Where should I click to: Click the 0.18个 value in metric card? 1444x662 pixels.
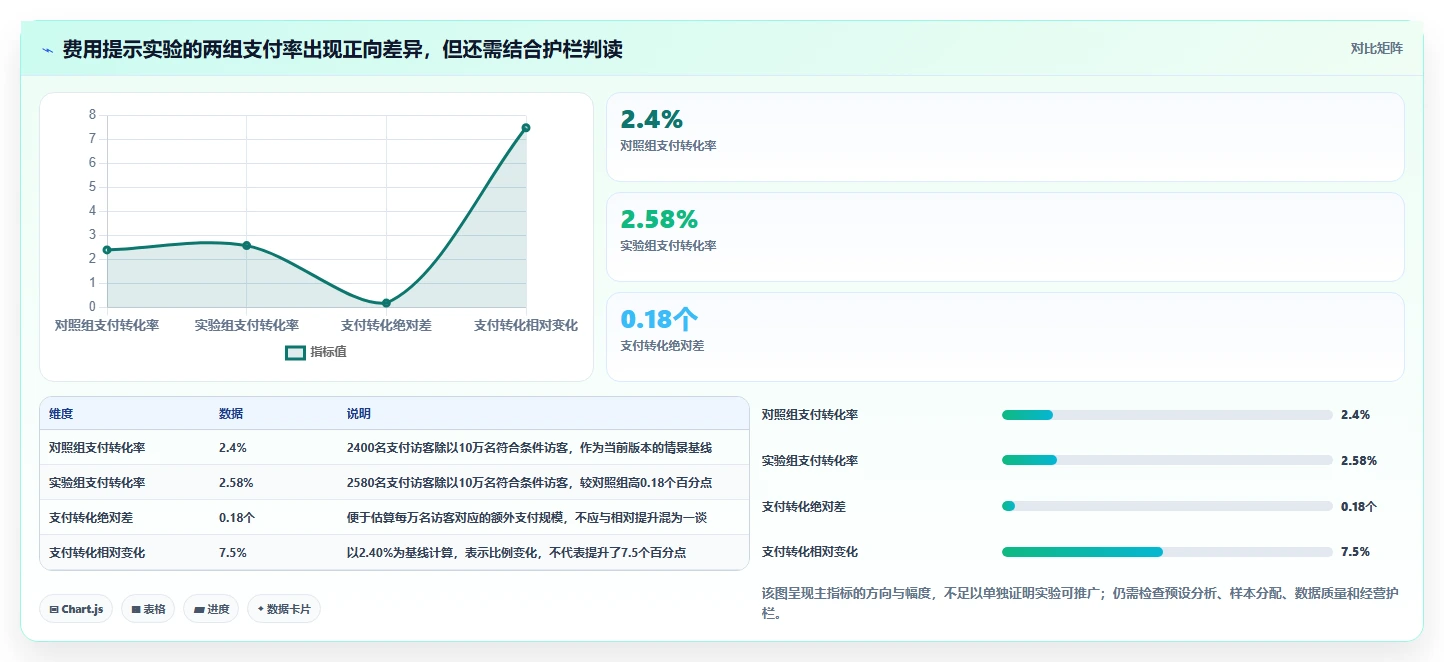coord(660,320)
